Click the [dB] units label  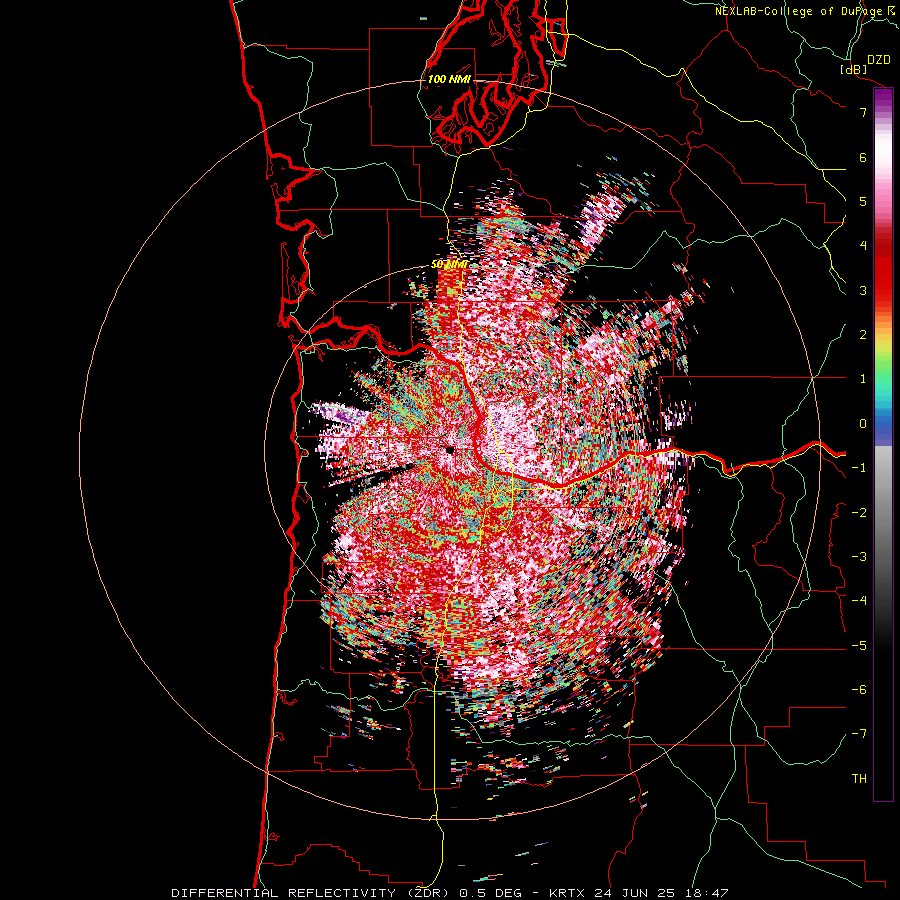click(854, 69)
